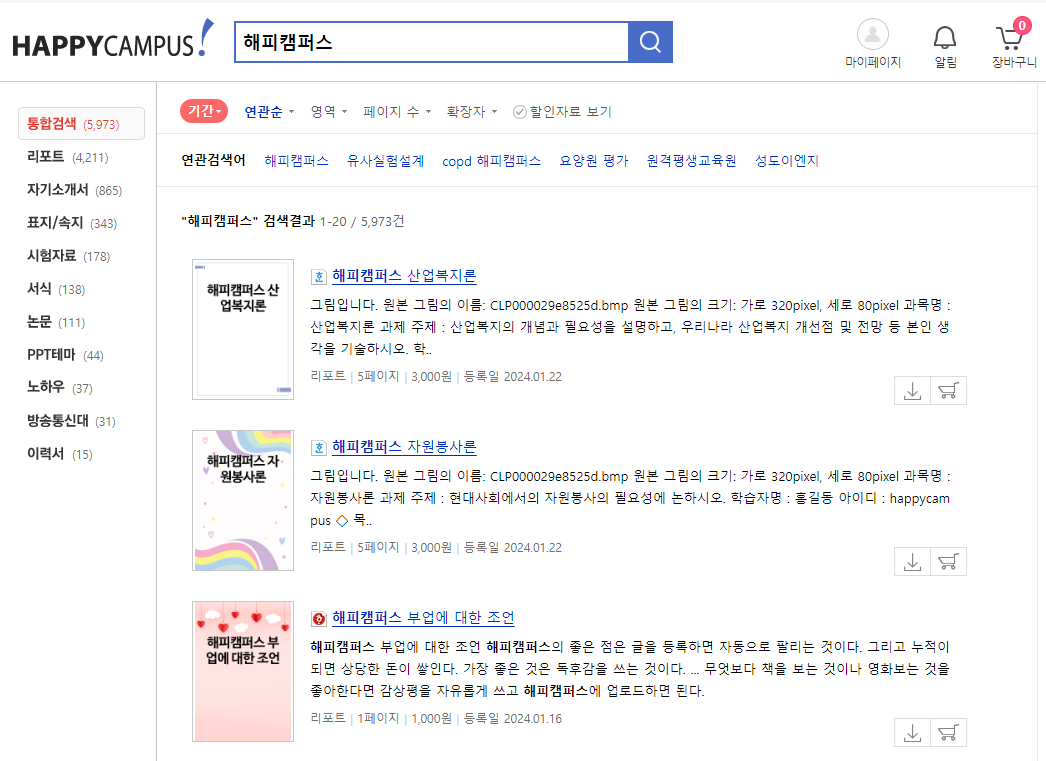Open 마이페이지 profile icon
The width and height of the screenshot is (1046, 761).
click(872, 35)
